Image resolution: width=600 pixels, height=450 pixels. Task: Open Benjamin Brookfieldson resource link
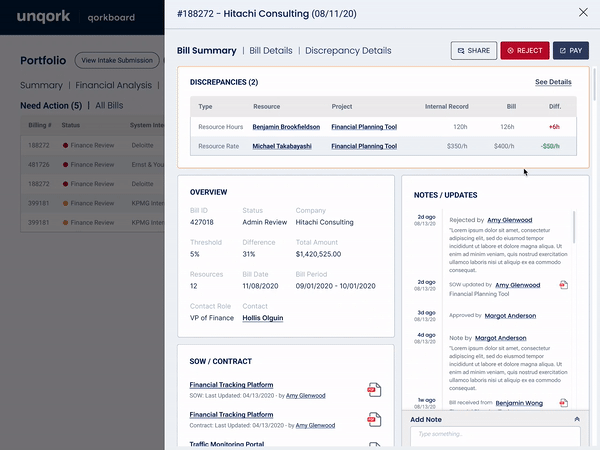click(286, 127)
